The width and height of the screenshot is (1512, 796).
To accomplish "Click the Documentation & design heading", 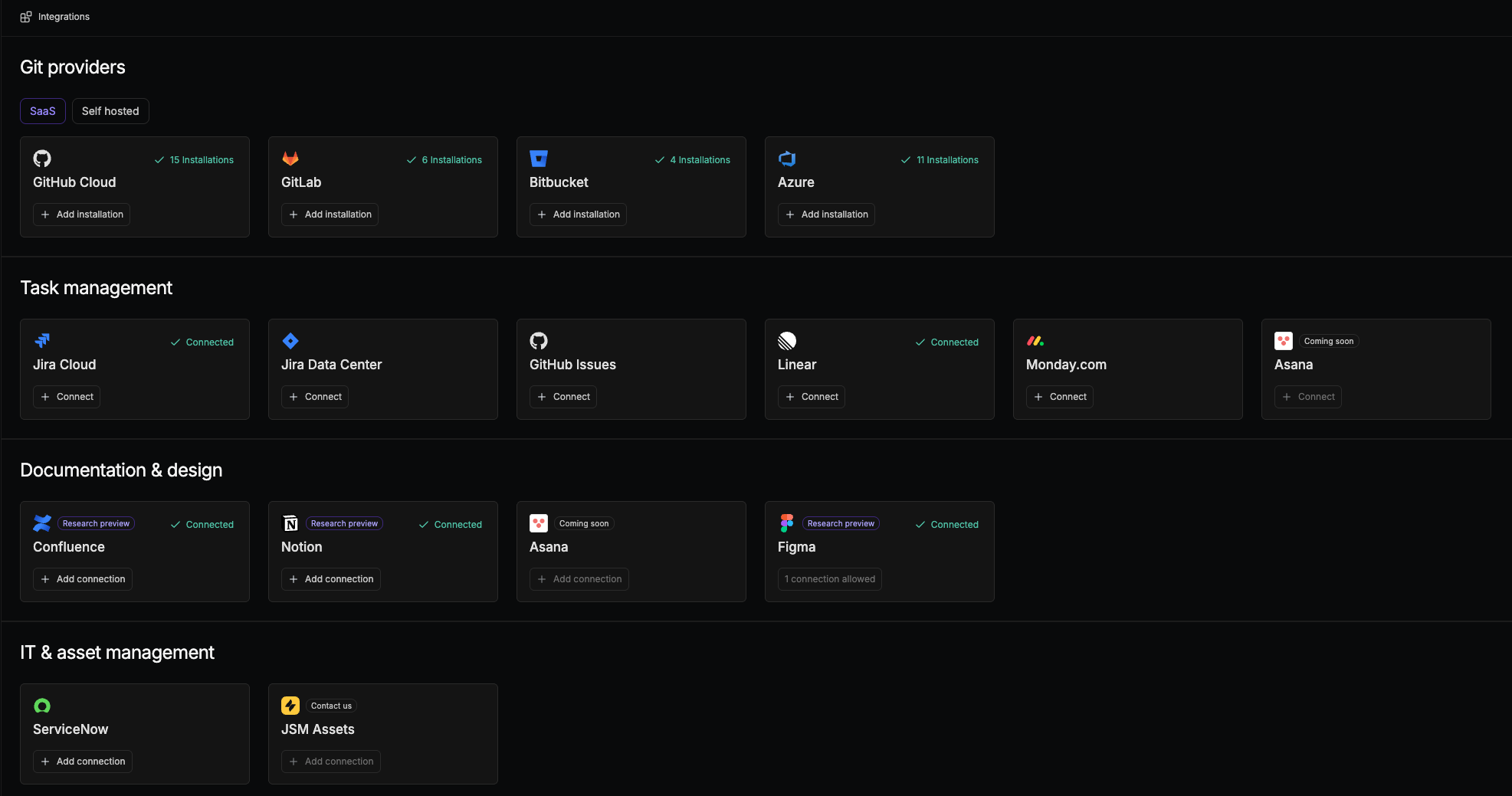I will 121,470.
